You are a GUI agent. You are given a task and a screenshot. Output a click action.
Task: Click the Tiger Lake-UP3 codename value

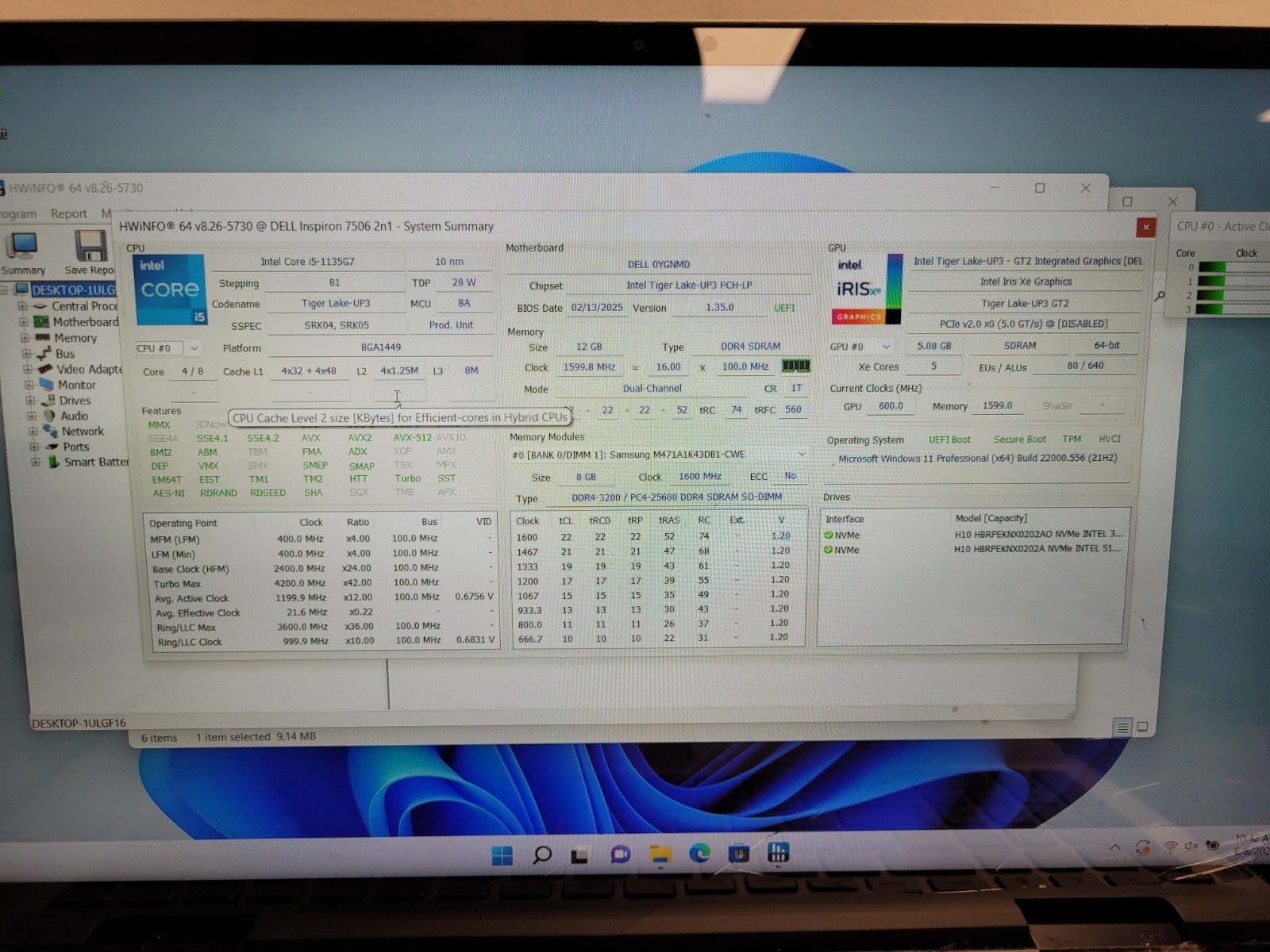pos(335,303)
